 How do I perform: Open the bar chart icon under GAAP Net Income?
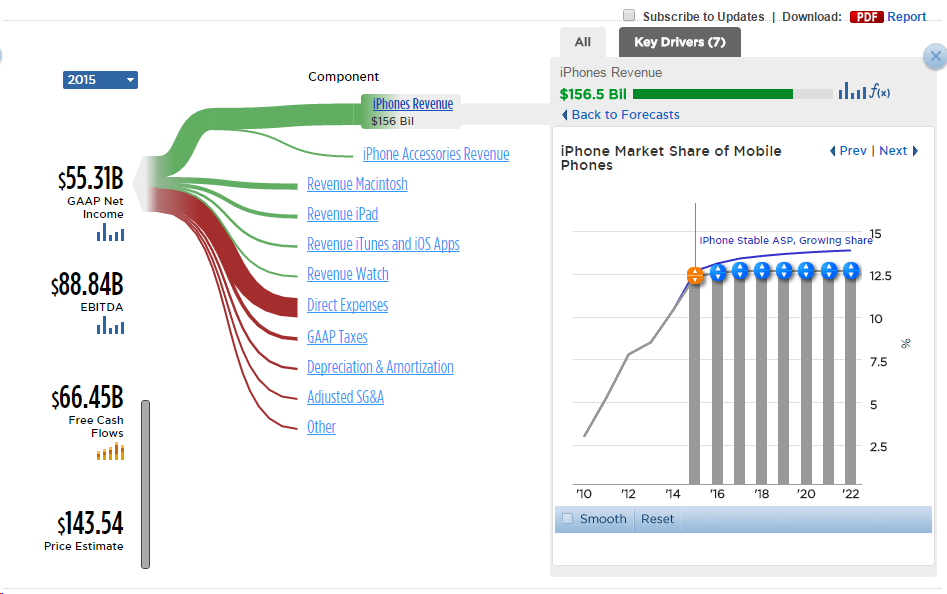[111, 232]
